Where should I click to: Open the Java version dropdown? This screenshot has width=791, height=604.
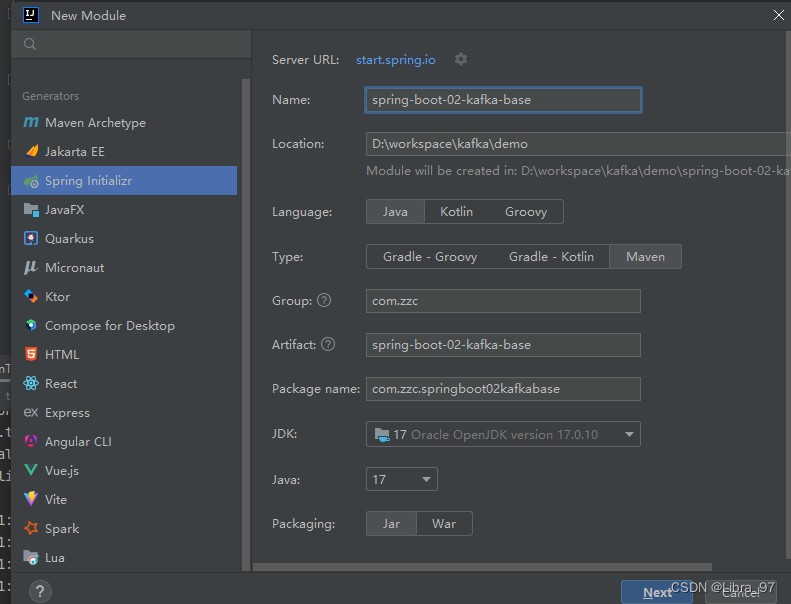(x=402, y=479)
